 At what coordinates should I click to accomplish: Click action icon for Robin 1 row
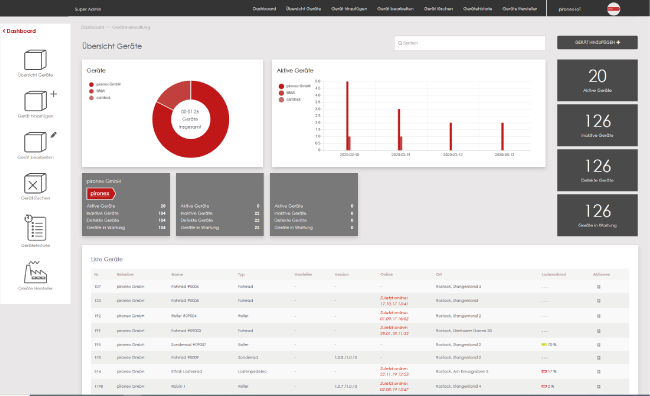tap(599, 386)
